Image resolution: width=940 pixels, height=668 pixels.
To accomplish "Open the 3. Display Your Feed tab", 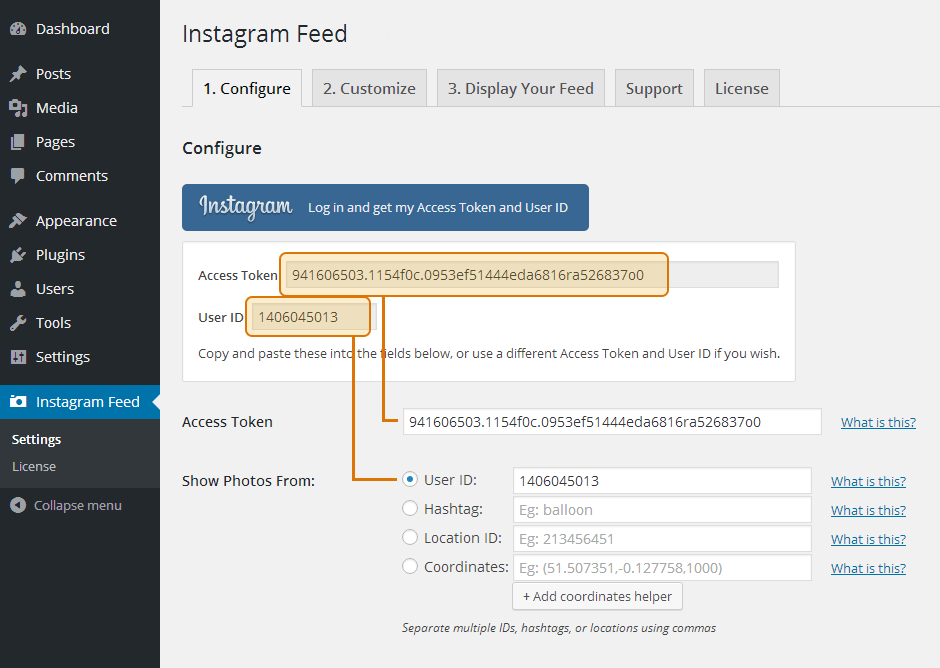I will [x=520, y=88].
